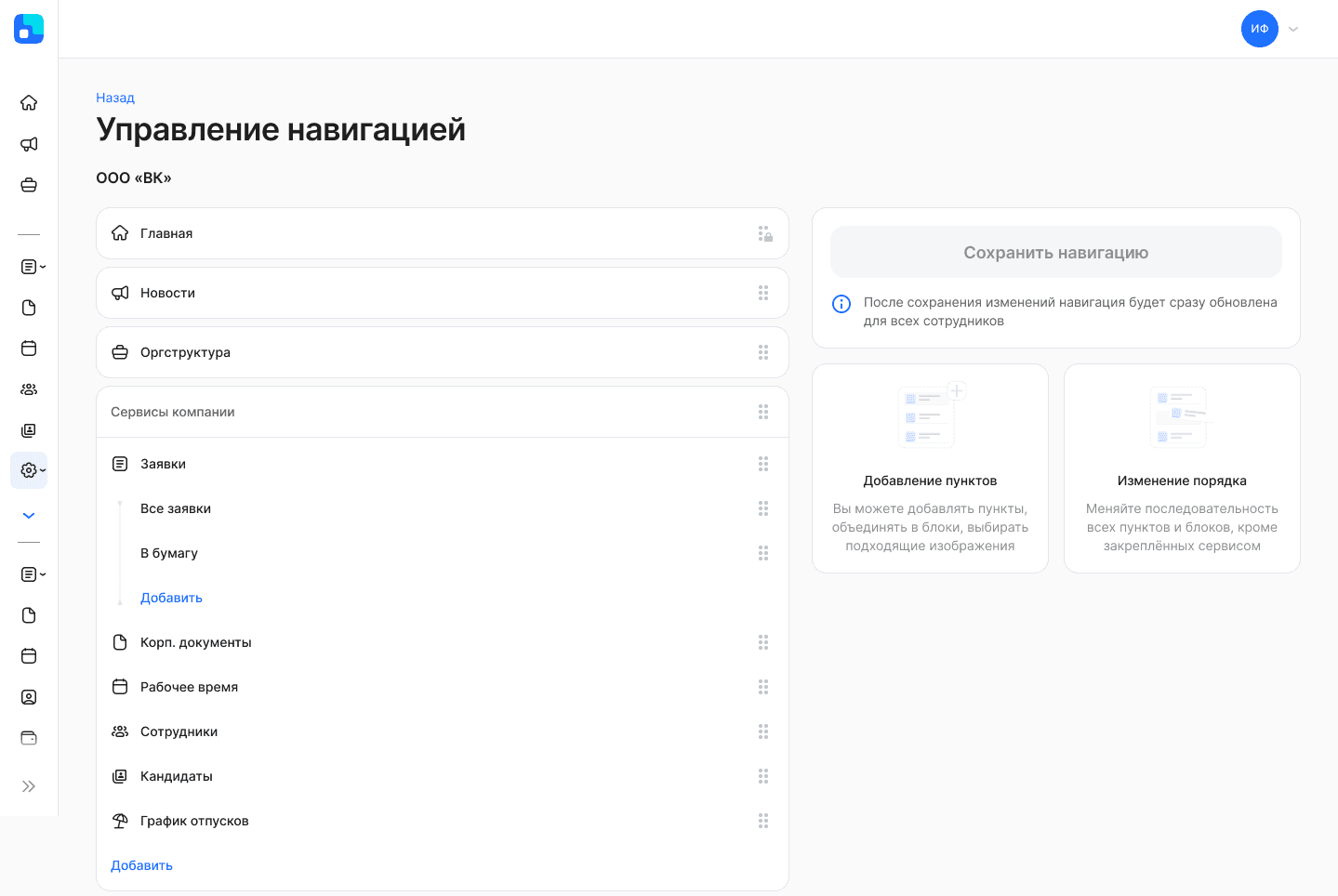Open the wallet icon in the left sidebar
The width and height of the screenshot is (1338, 896).
29,738
